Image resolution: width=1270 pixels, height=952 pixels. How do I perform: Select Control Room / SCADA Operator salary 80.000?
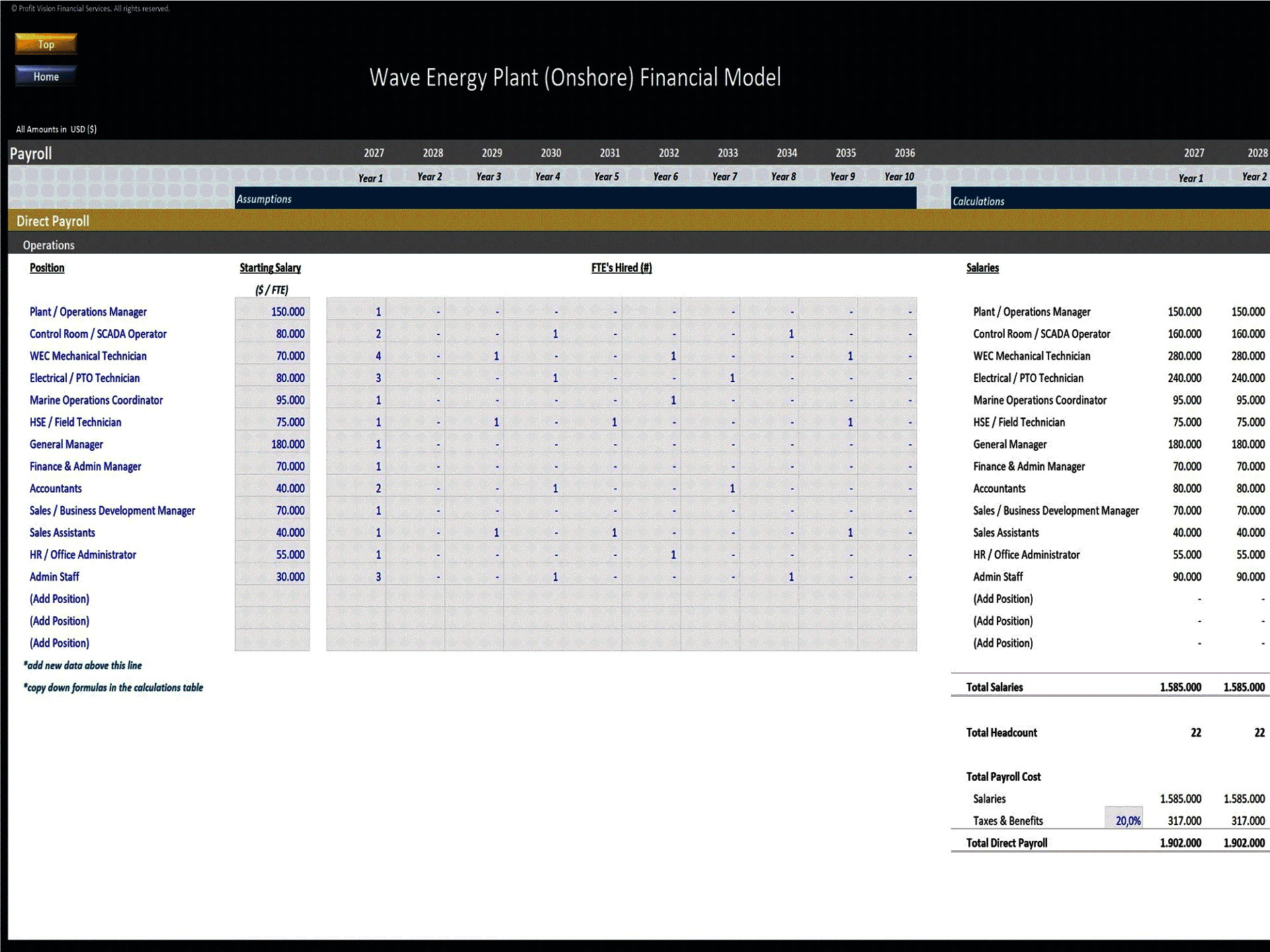[x=273, y=334]
